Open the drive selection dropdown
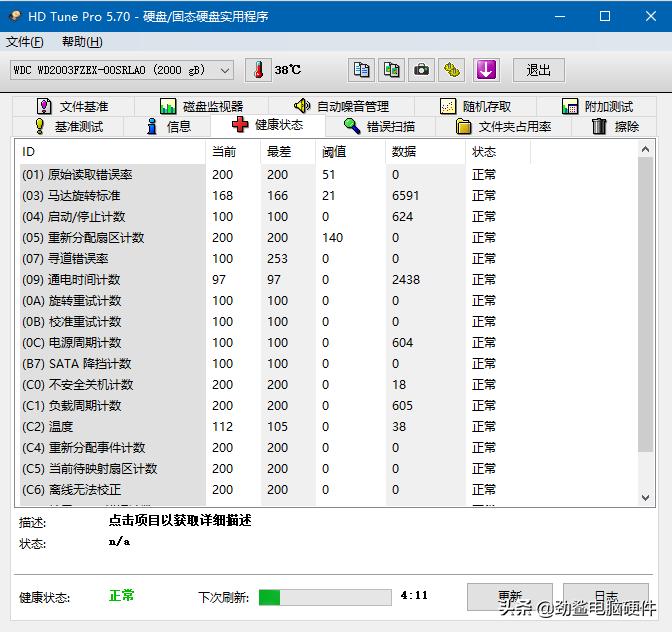 [122, 70]
